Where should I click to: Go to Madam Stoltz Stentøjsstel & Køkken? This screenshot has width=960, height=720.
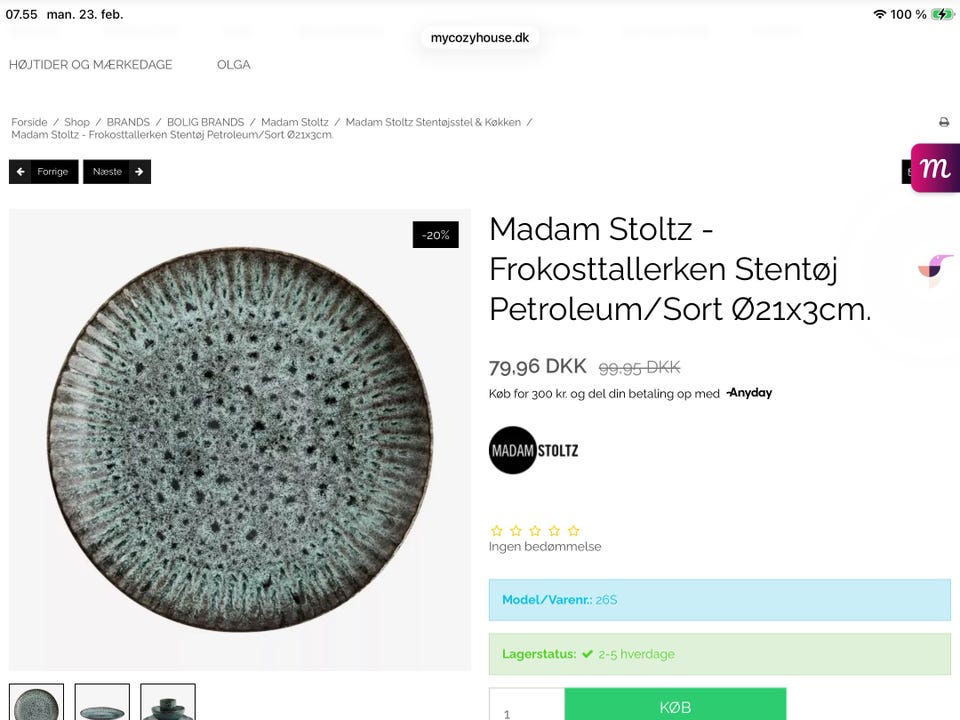click(433, 122)
